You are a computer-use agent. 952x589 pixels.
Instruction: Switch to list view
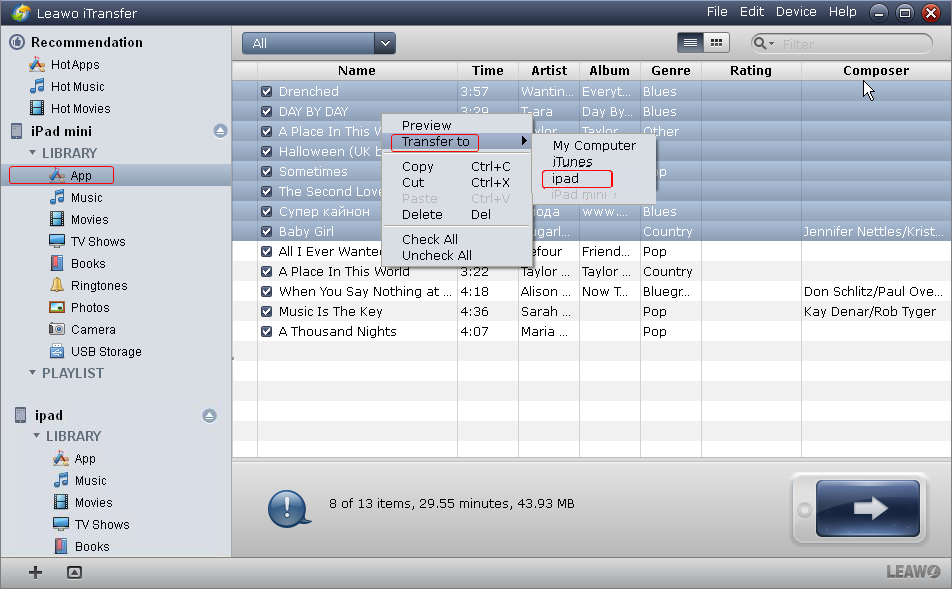tap(690, 43)
